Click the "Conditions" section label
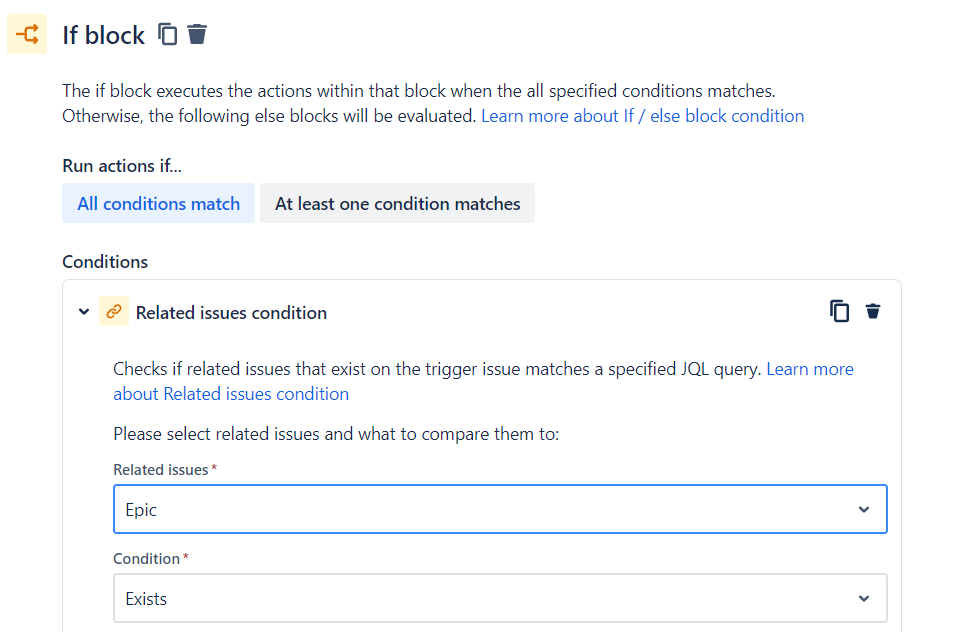 [x=105, y=262]
